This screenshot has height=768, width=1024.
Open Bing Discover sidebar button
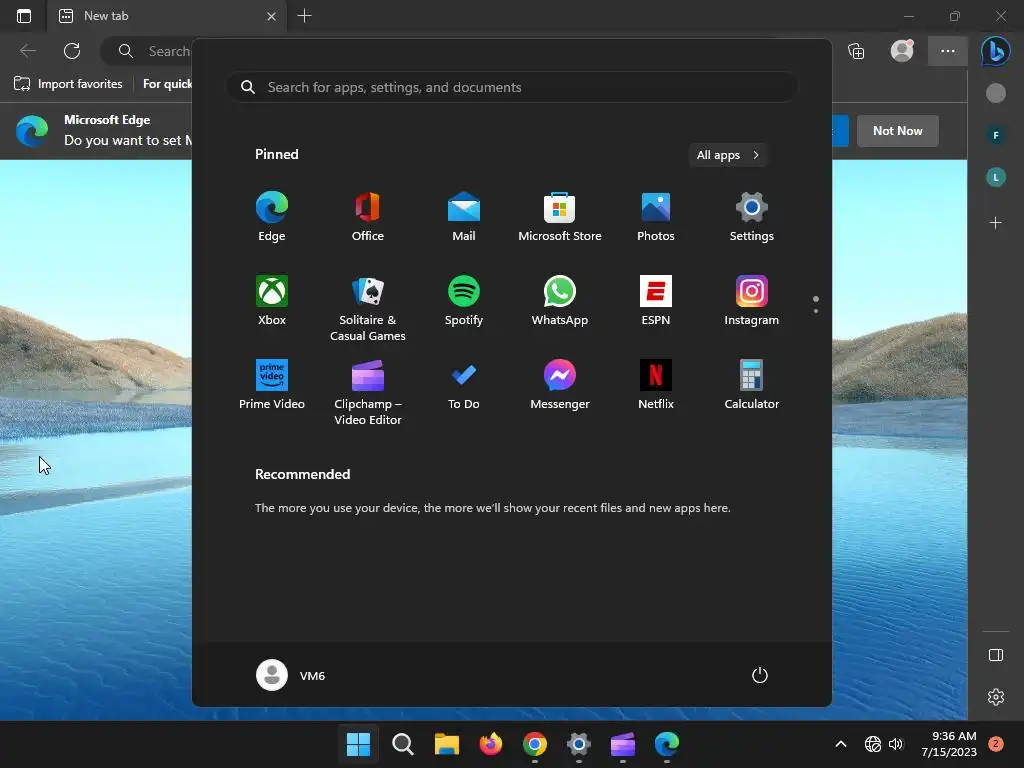click(x=995, y=51)
